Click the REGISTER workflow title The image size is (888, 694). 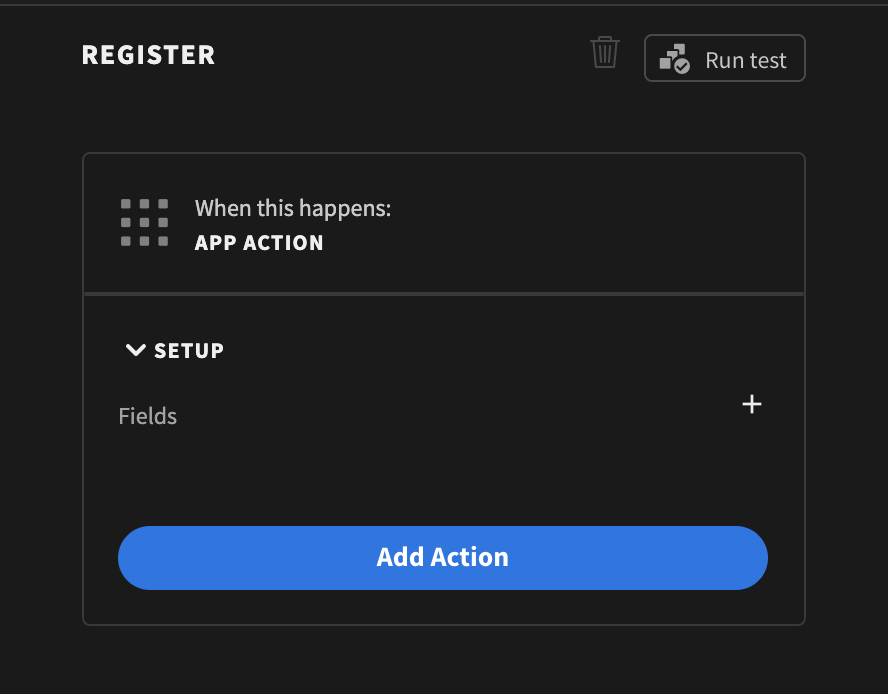point(148,55)
